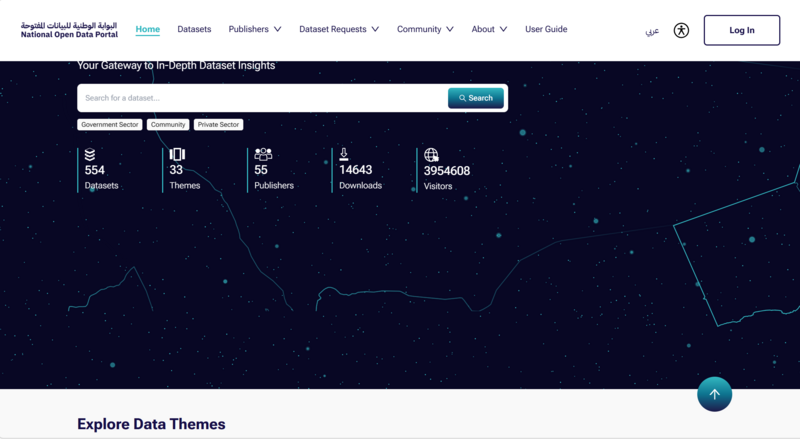Filter by Government Sector tag
800x439 pixels.
pos(110,125)
